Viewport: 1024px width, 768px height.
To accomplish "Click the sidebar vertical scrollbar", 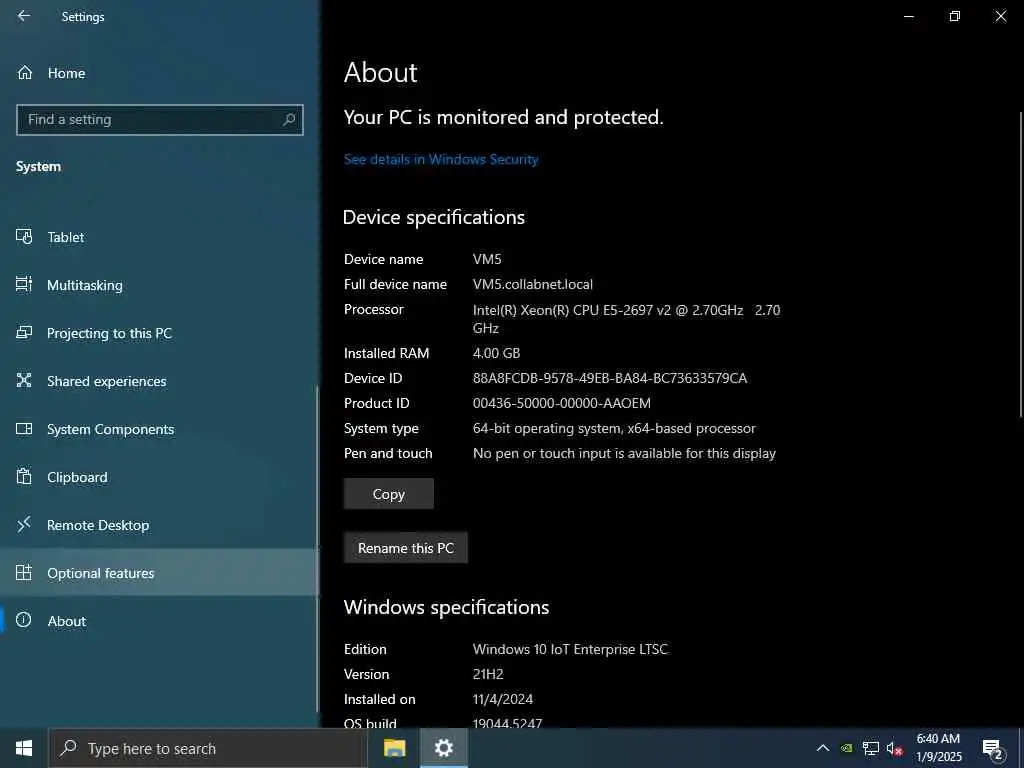I will (x=317, y=549).
